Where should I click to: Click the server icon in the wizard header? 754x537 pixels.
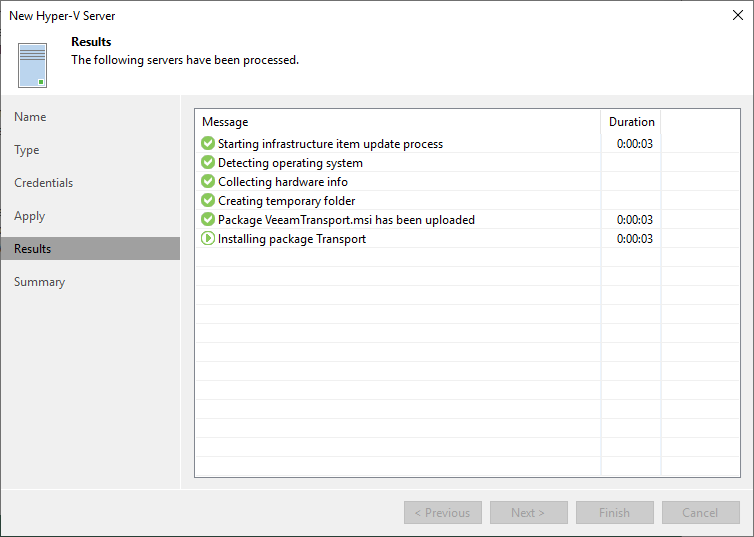coord(32,65)
